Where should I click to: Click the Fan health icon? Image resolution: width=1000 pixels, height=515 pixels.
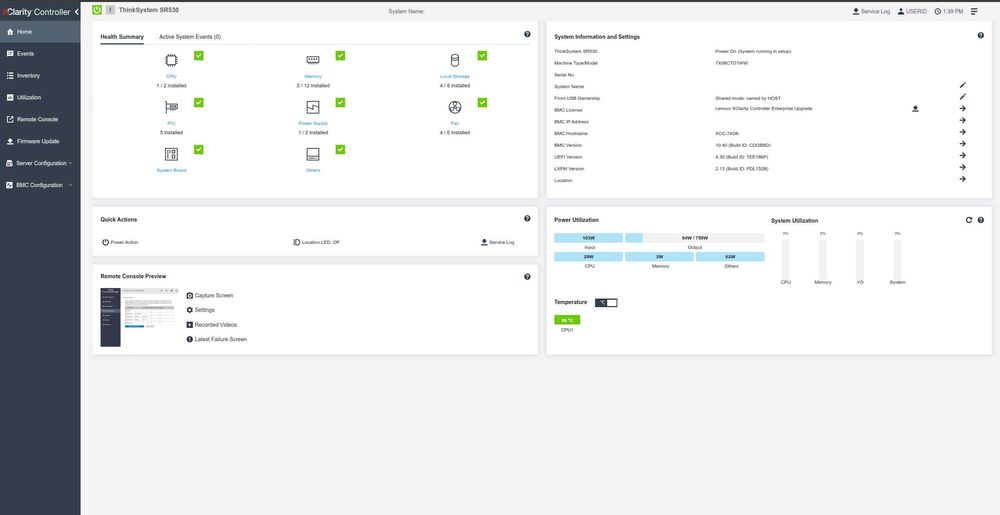point(455,107)
